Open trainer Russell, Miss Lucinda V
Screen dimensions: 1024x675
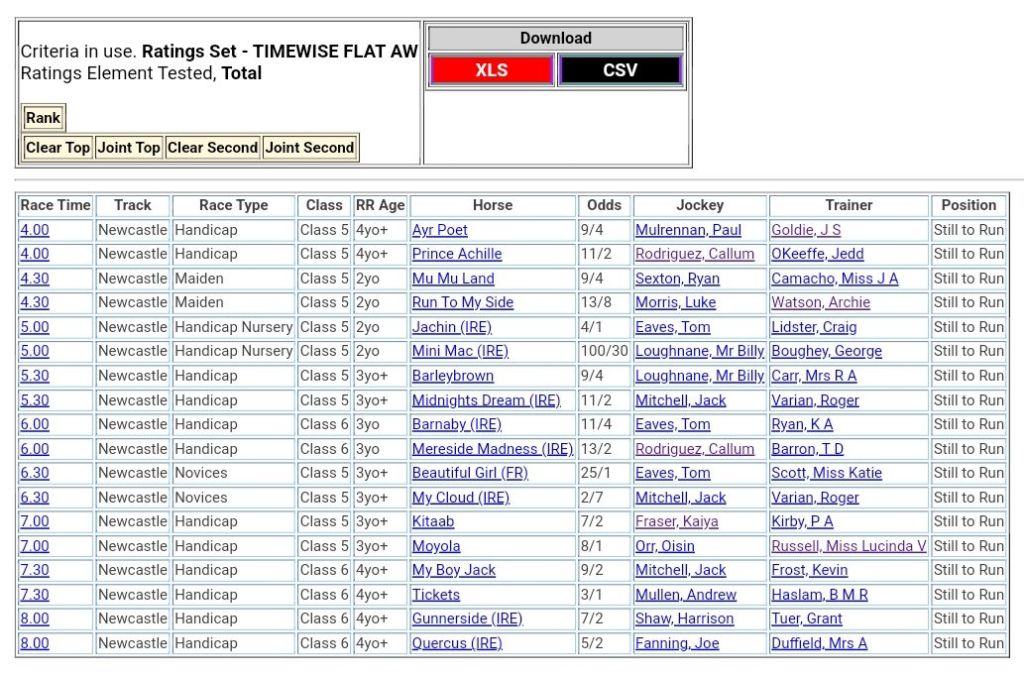[x=848, y=546]
